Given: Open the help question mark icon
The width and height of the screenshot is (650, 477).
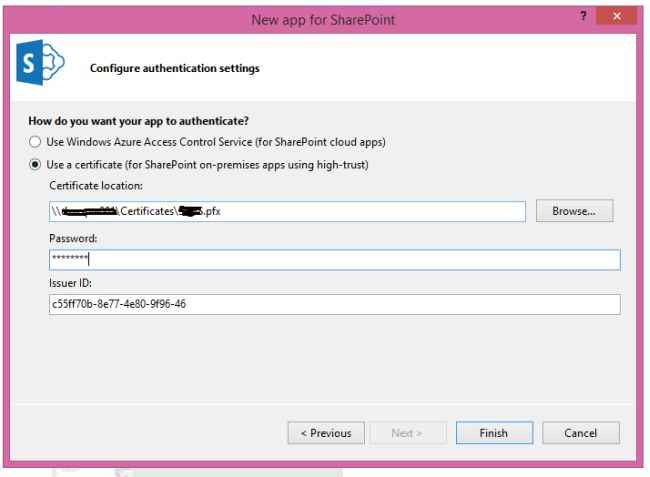Looking at the screenshot, I should [583, 16].
